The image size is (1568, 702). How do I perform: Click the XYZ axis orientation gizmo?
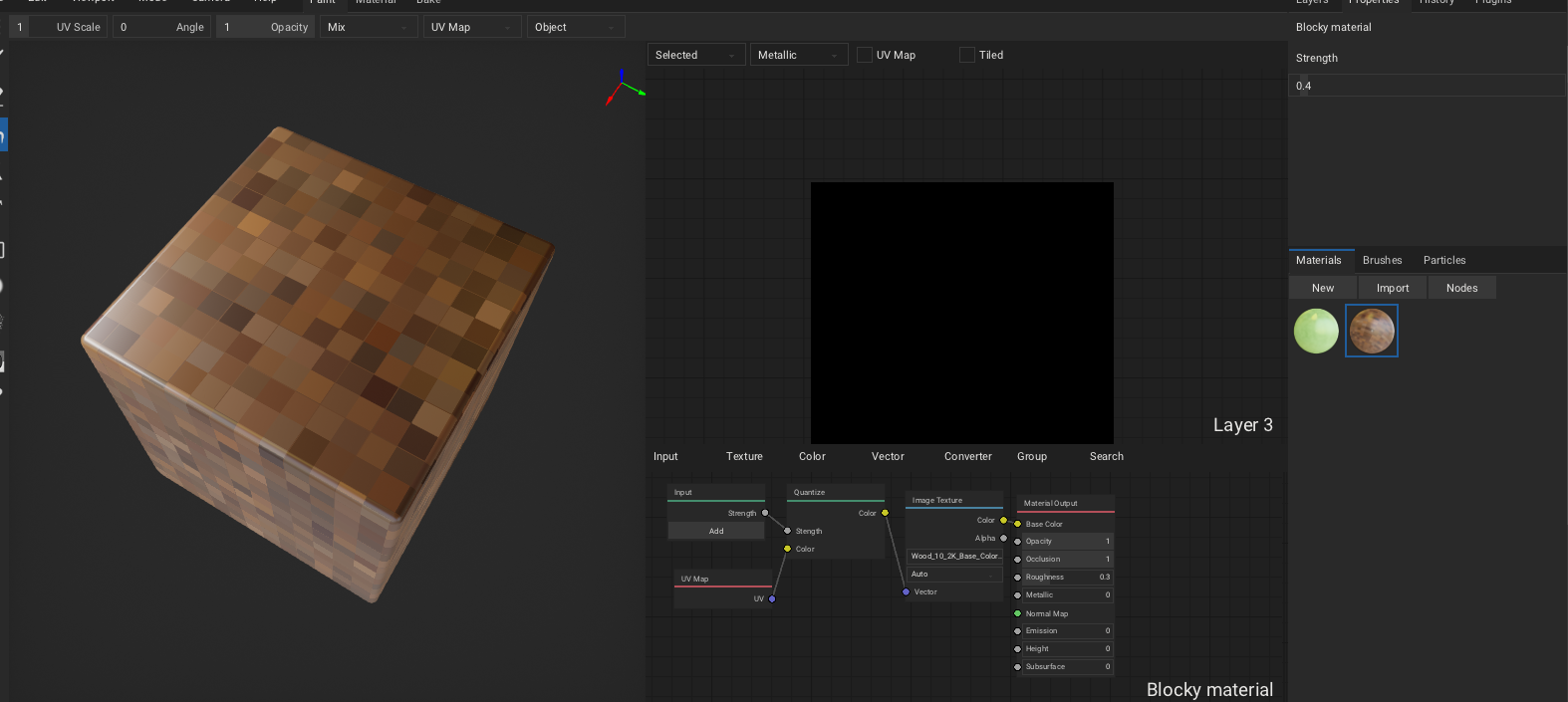(625, 88)
